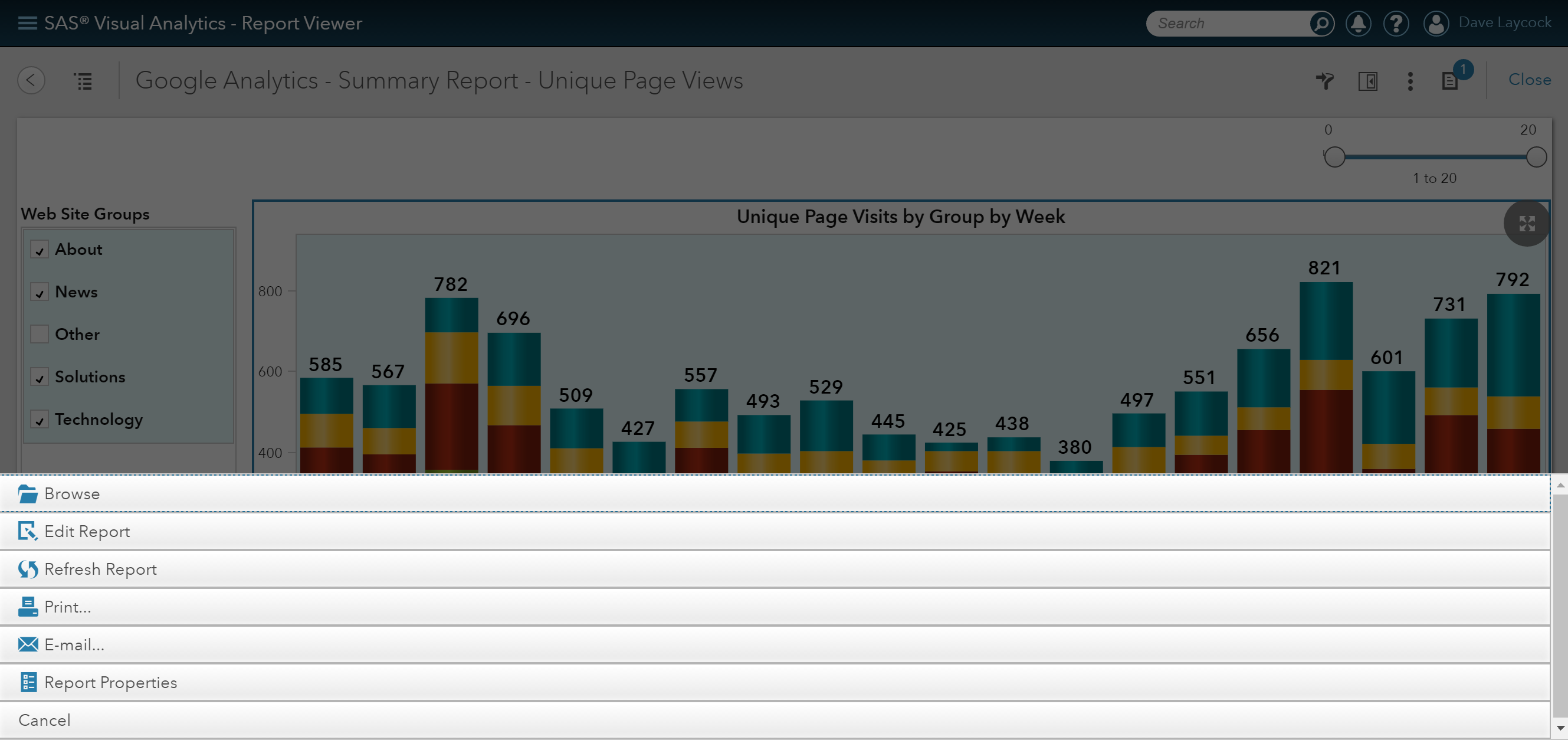Choose Edit Report menu entry
1568x740 pixels.
[x=774, y=531]
